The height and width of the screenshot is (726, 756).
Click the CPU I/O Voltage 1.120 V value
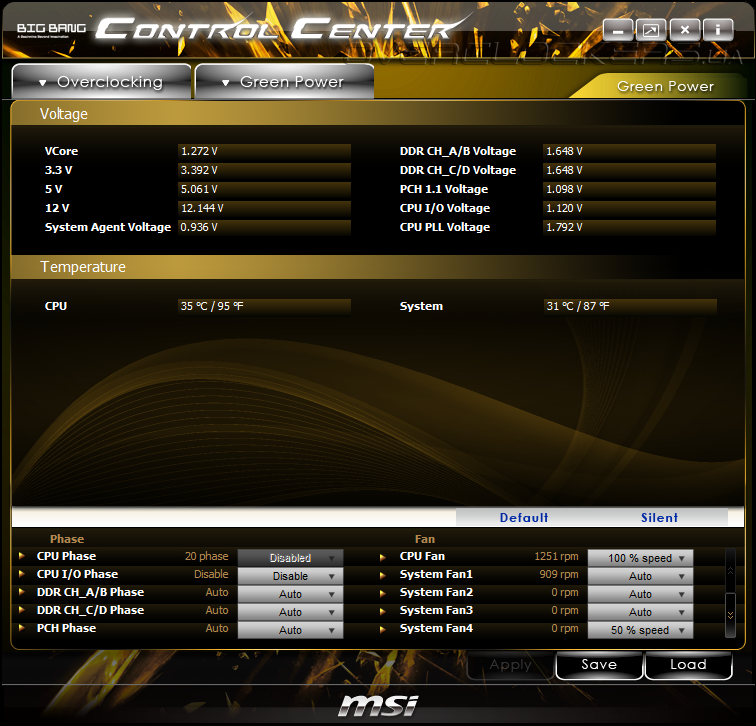click(x=629, y=208)
